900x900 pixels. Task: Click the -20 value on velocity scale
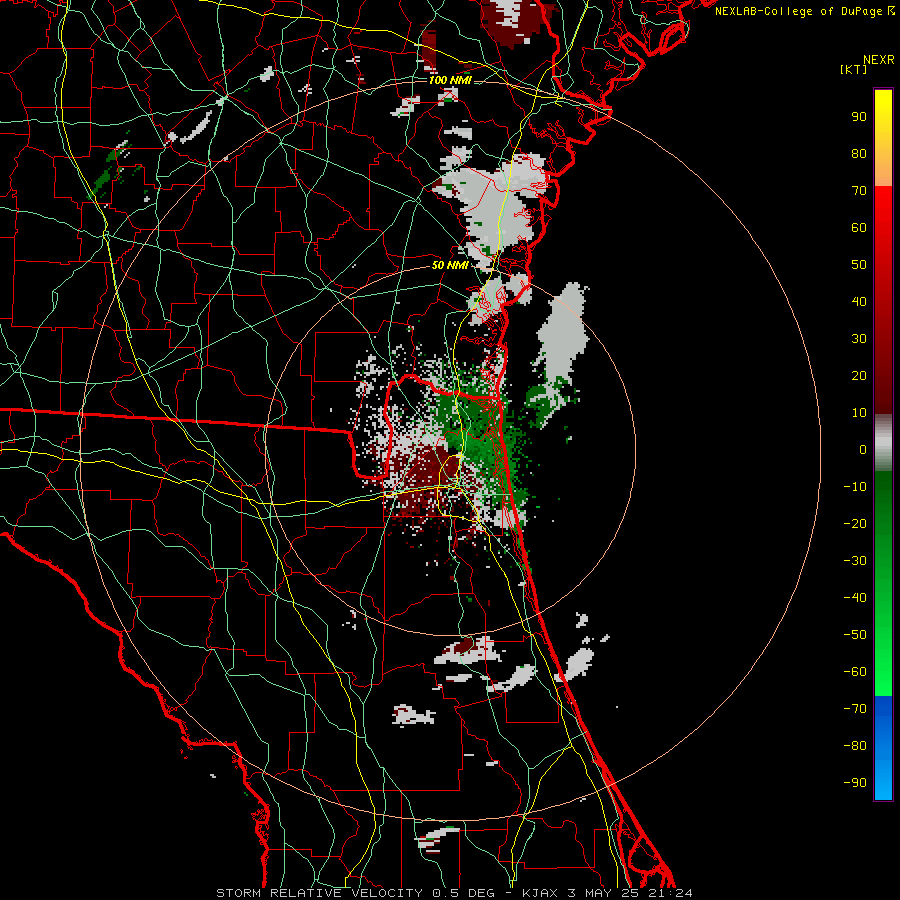click(855, 524)
